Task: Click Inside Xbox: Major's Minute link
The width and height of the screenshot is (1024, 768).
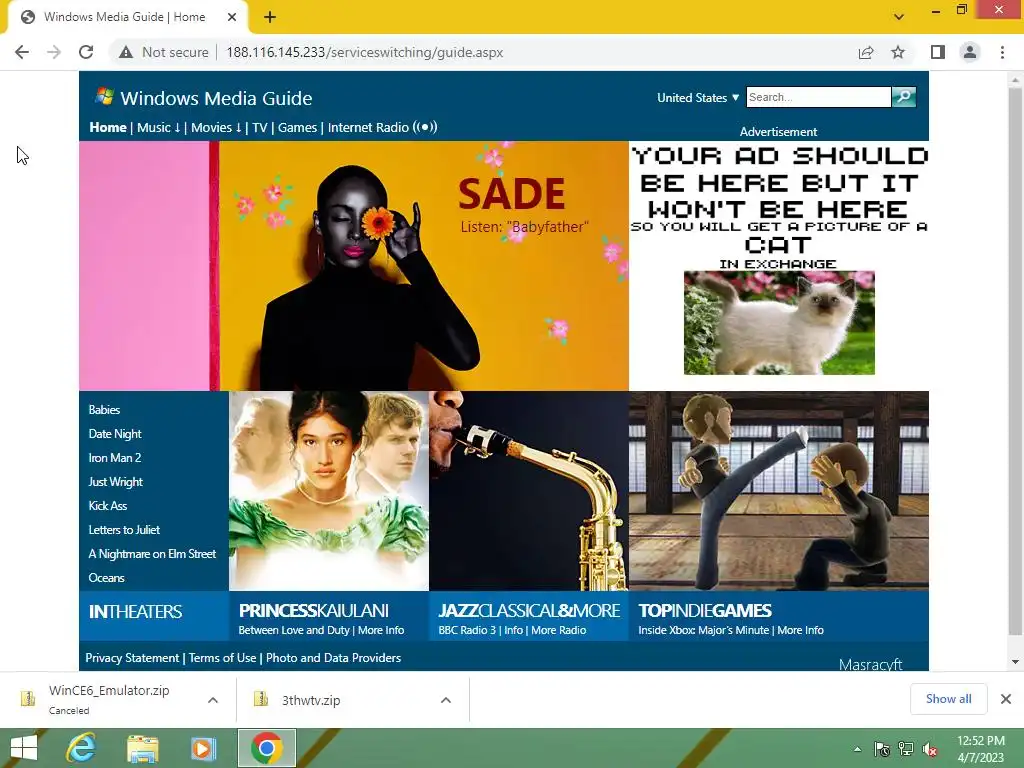Action: tap(703, 630)
